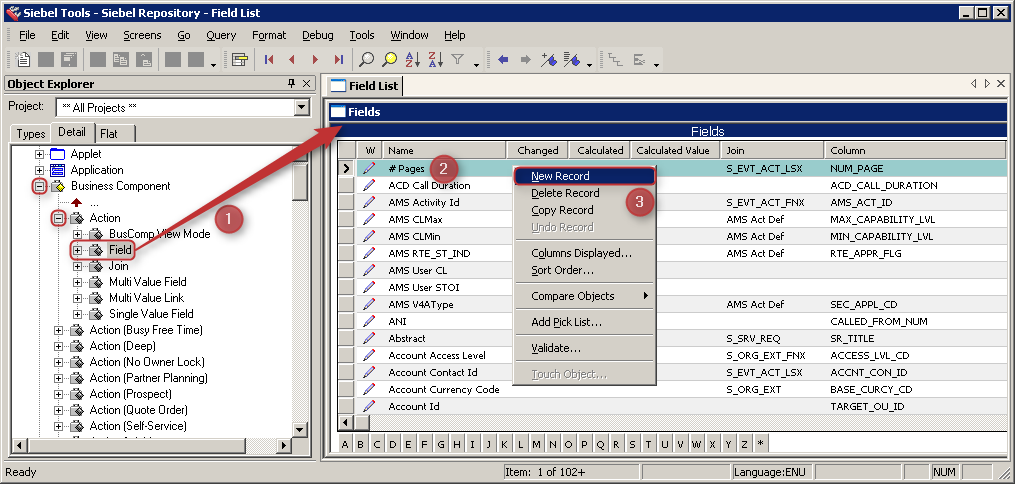The height and width of the screenshot is (484, 1015).
Task: Expand the Multi Value Field node
Action: click(78, 282)
